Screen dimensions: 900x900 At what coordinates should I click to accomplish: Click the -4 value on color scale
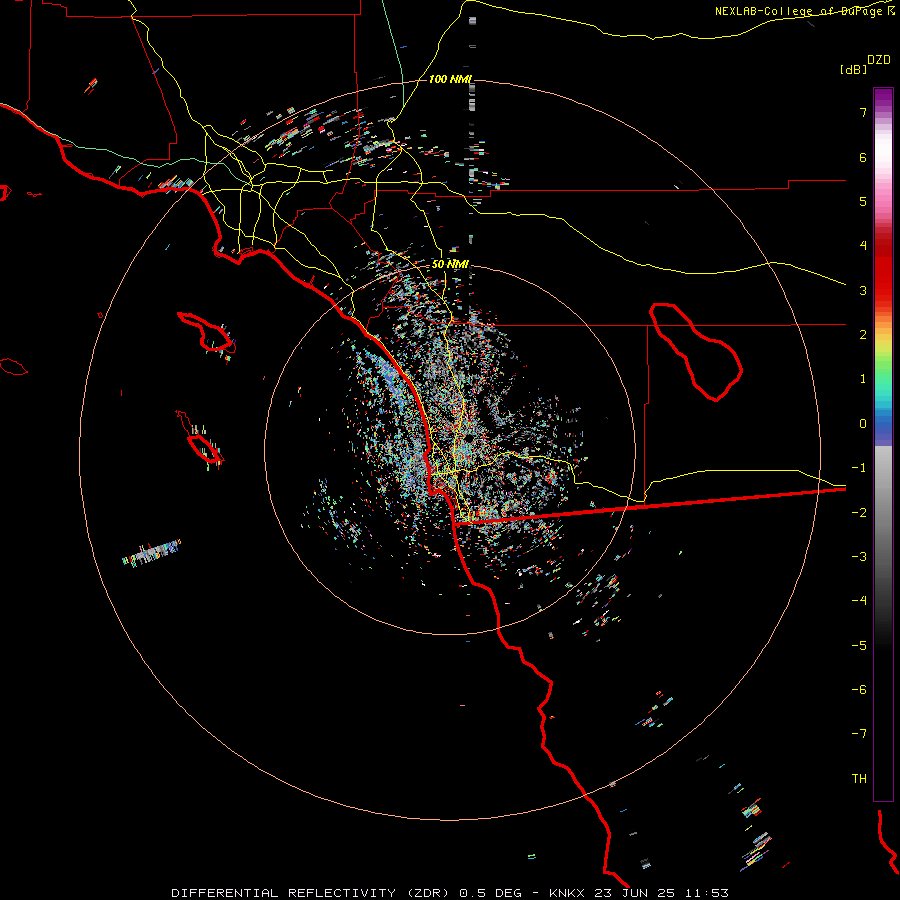point(859,601)
